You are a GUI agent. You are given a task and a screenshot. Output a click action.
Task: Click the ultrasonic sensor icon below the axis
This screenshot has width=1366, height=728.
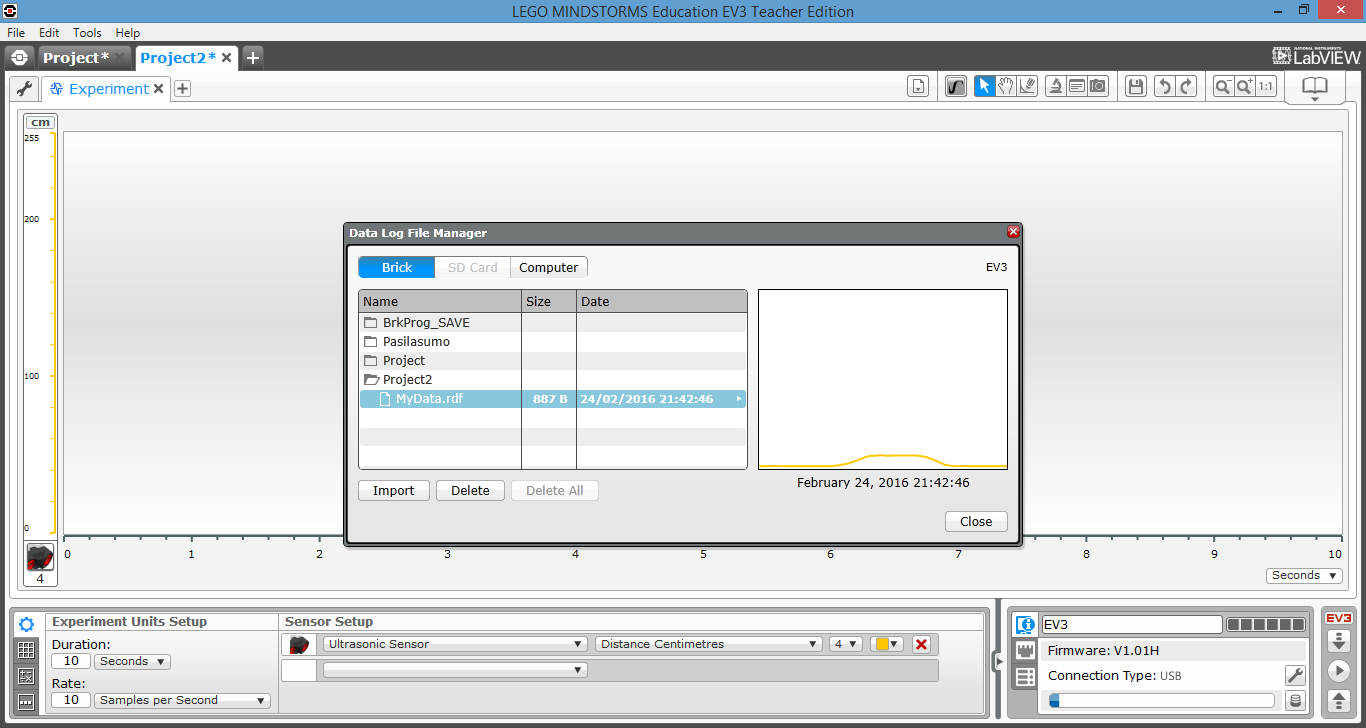(x=40, y=558)
